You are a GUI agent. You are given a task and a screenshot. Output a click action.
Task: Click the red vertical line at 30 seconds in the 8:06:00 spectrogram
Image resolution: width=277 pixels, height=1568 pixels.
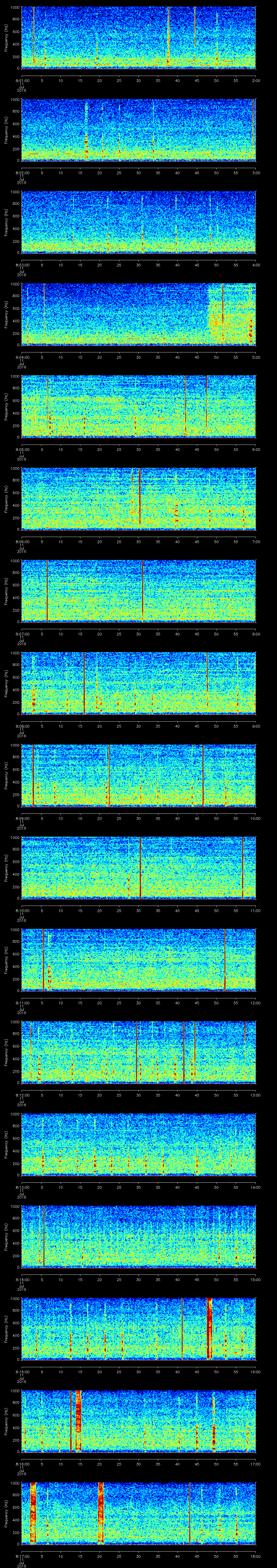140,497
